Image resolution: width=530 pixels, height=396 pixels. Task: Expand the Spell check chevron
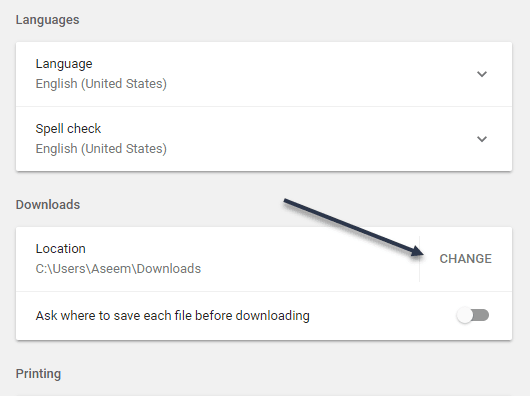[482, 139]
